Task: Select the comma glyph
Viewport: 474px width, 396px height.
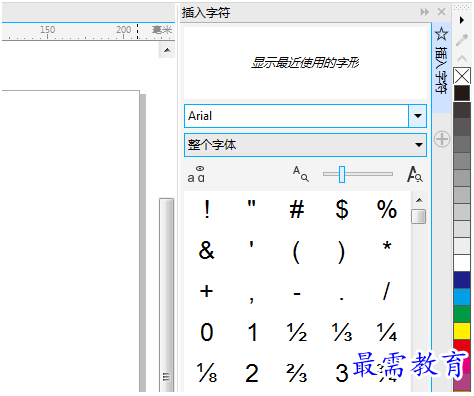Action: (x=252, y=298)
